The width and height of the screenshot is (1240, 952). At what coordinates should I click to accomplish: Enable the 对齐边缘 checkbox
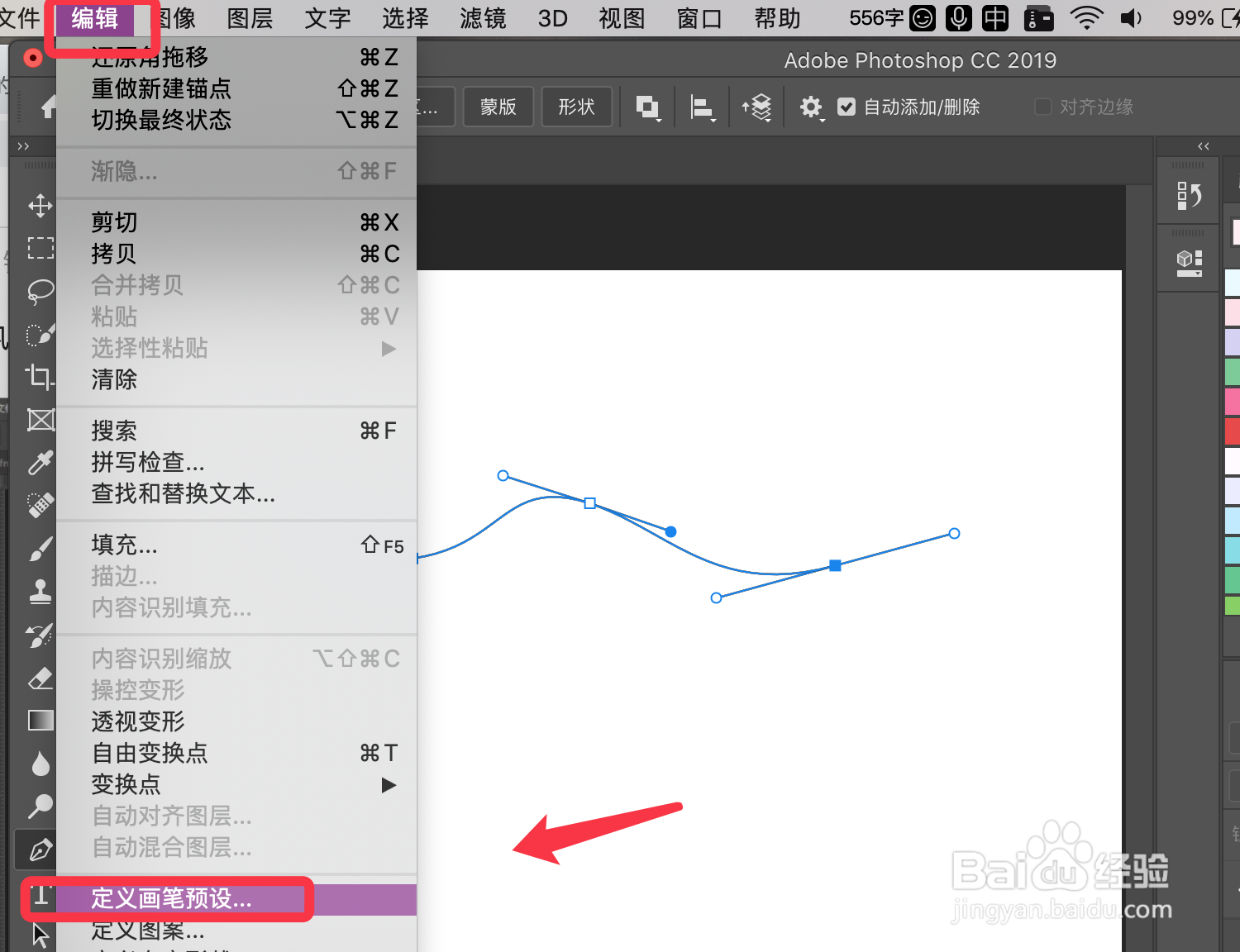pyautogui.click(x=1042, y=107)
